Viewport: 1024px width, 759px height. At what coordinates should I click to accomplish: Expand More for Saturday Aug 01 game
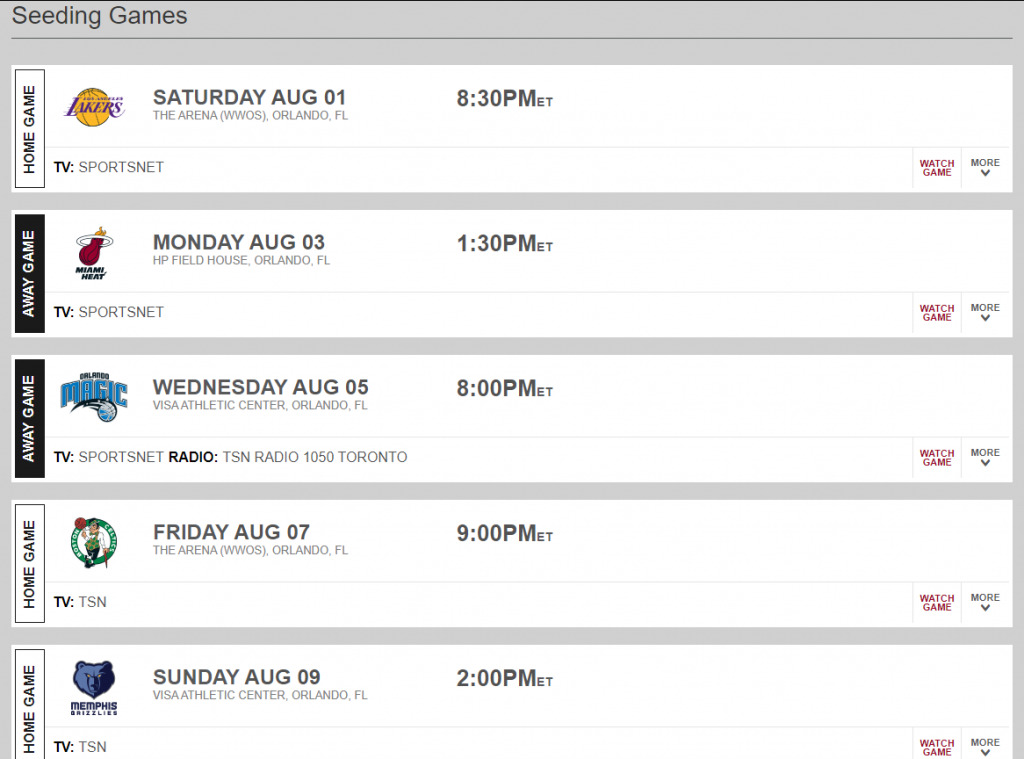coord(985,167)
